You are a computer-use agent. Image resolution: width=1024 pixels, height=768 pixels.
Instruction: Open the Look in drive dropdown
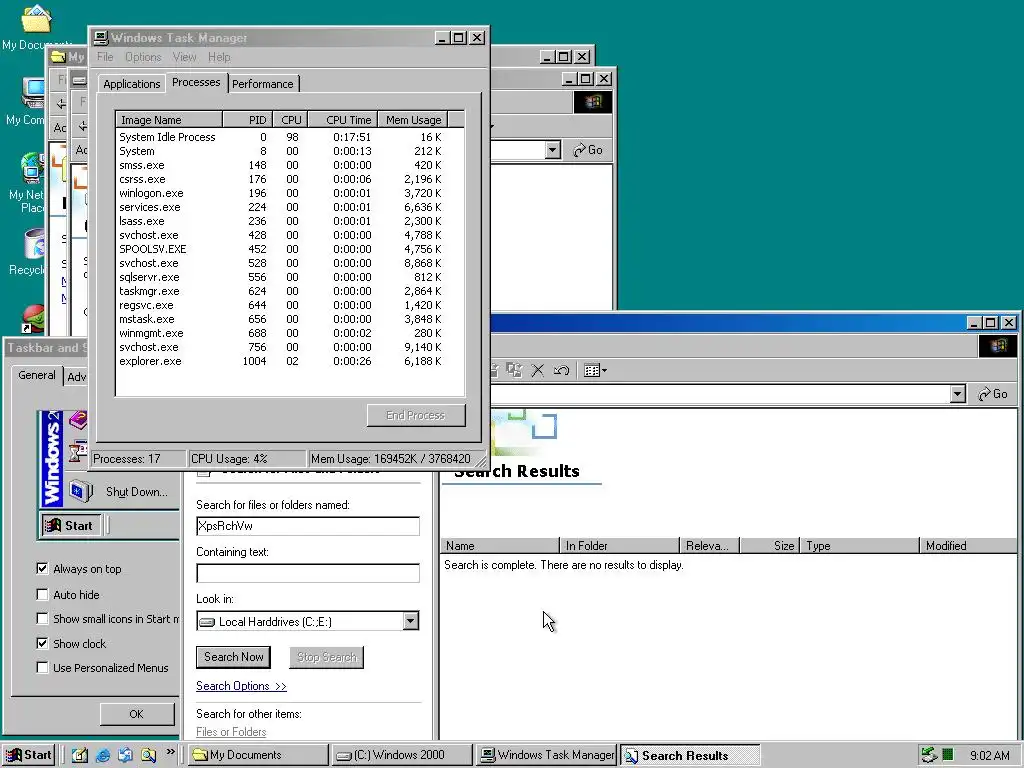click(x=410, y=621)
